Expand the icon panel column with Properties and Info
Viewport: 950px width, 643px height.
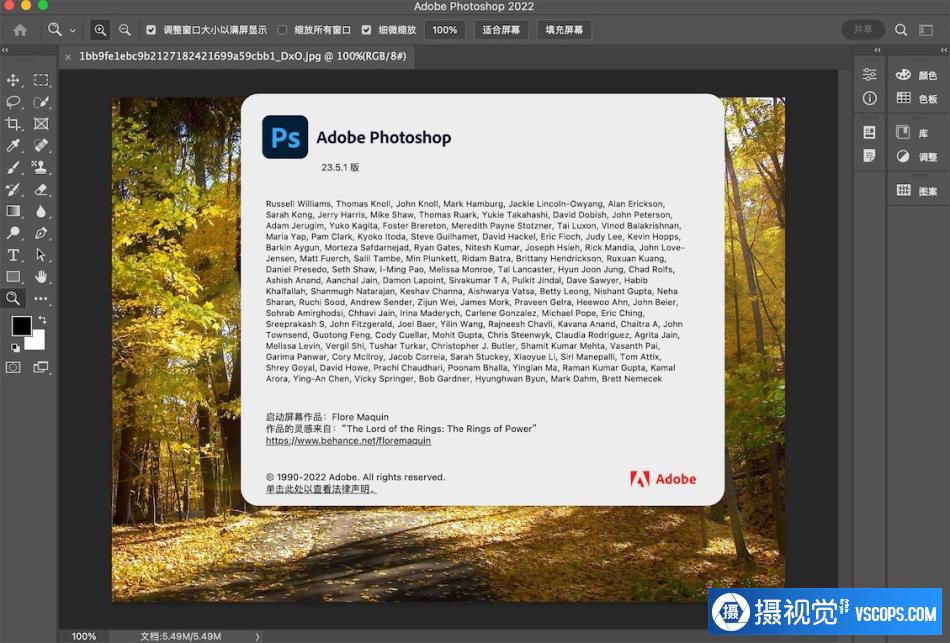(877, 50)
